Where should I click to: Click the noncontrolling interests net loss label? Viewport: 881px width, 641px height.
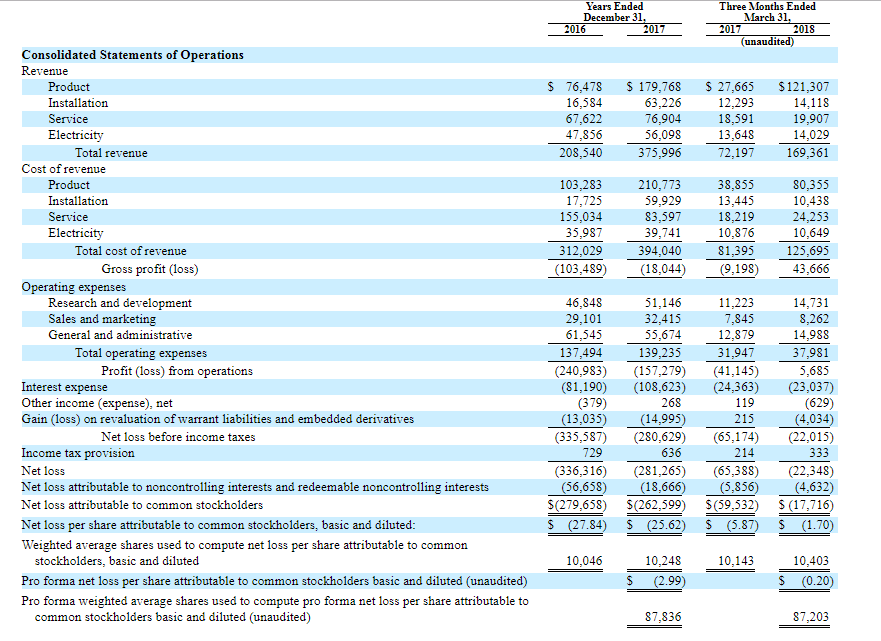coord(255,487)
